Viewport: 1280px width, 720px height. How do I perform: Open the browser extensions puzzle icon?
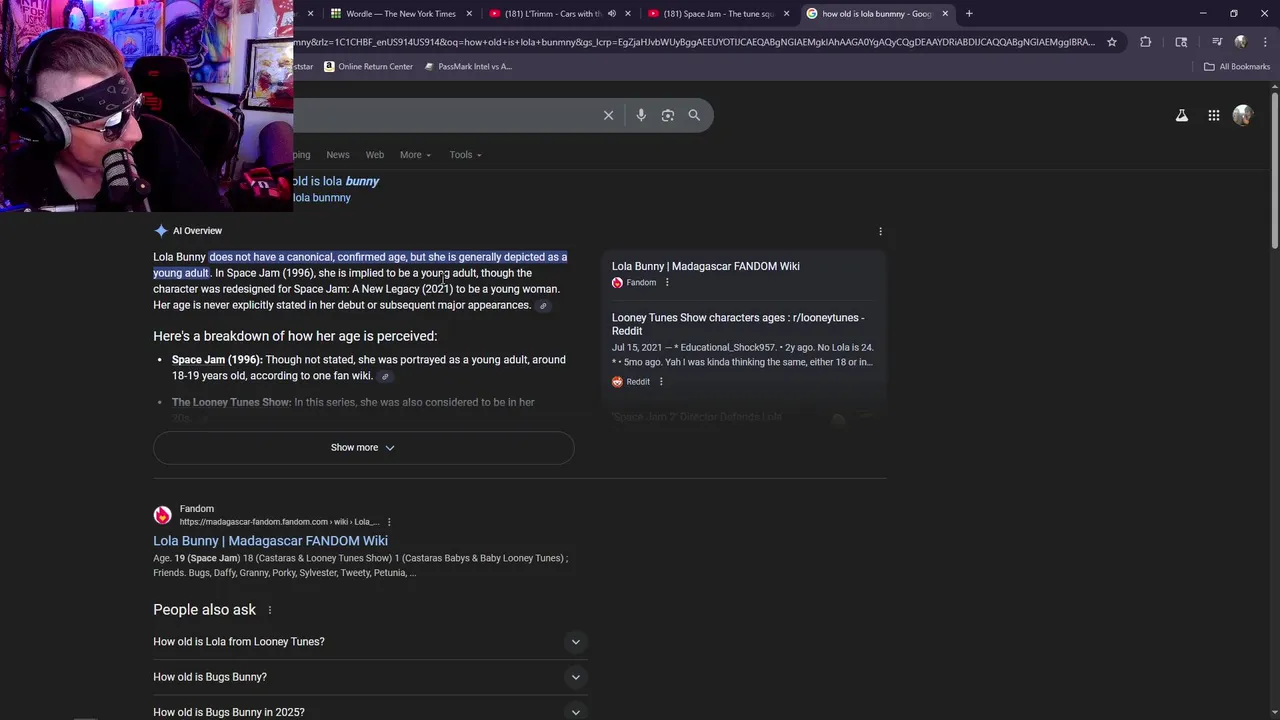tap(1146, 42)
